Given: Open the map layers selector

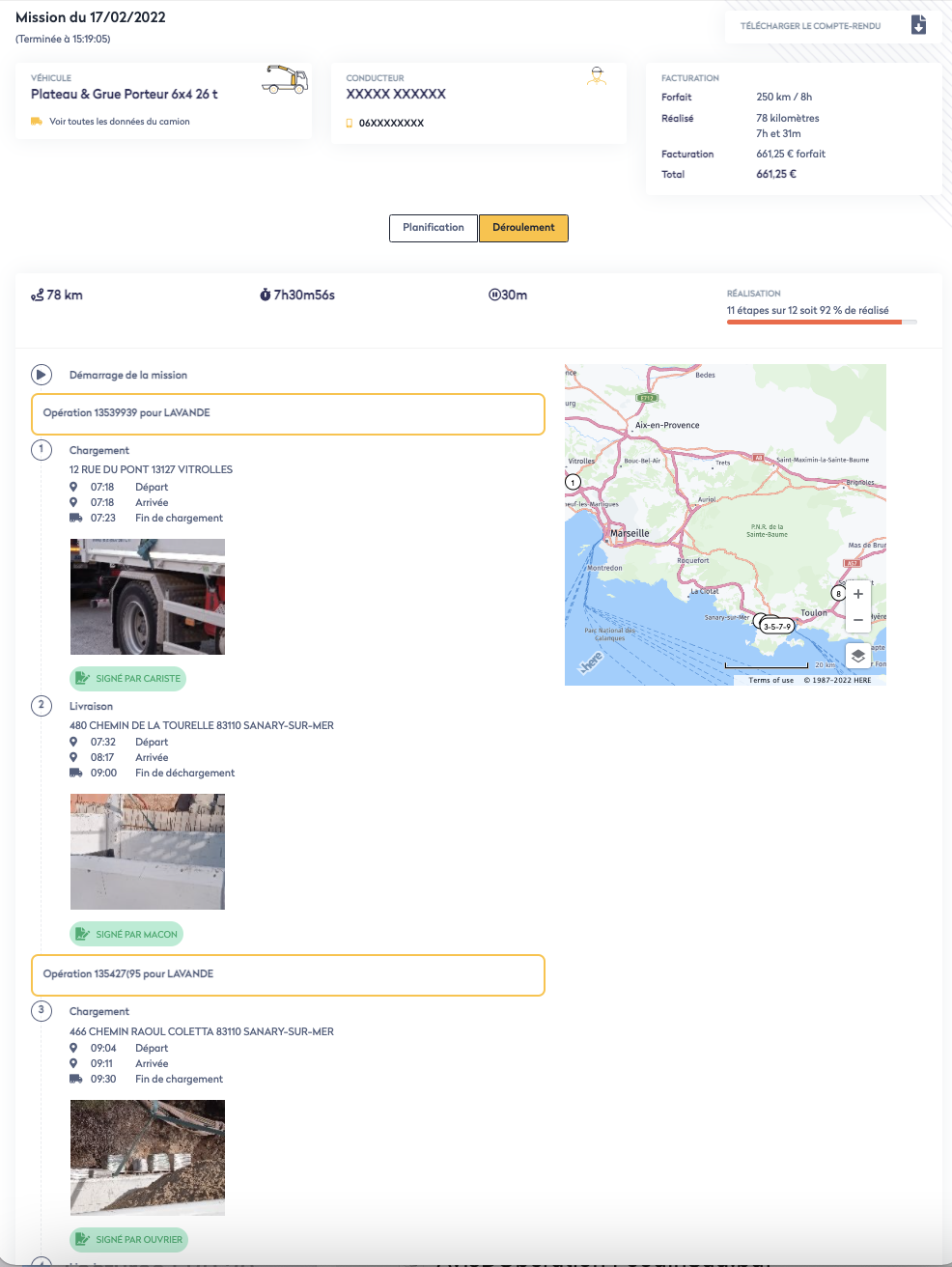Looking at the screenshot, I should pyautogui.click(x=857, y=656).
